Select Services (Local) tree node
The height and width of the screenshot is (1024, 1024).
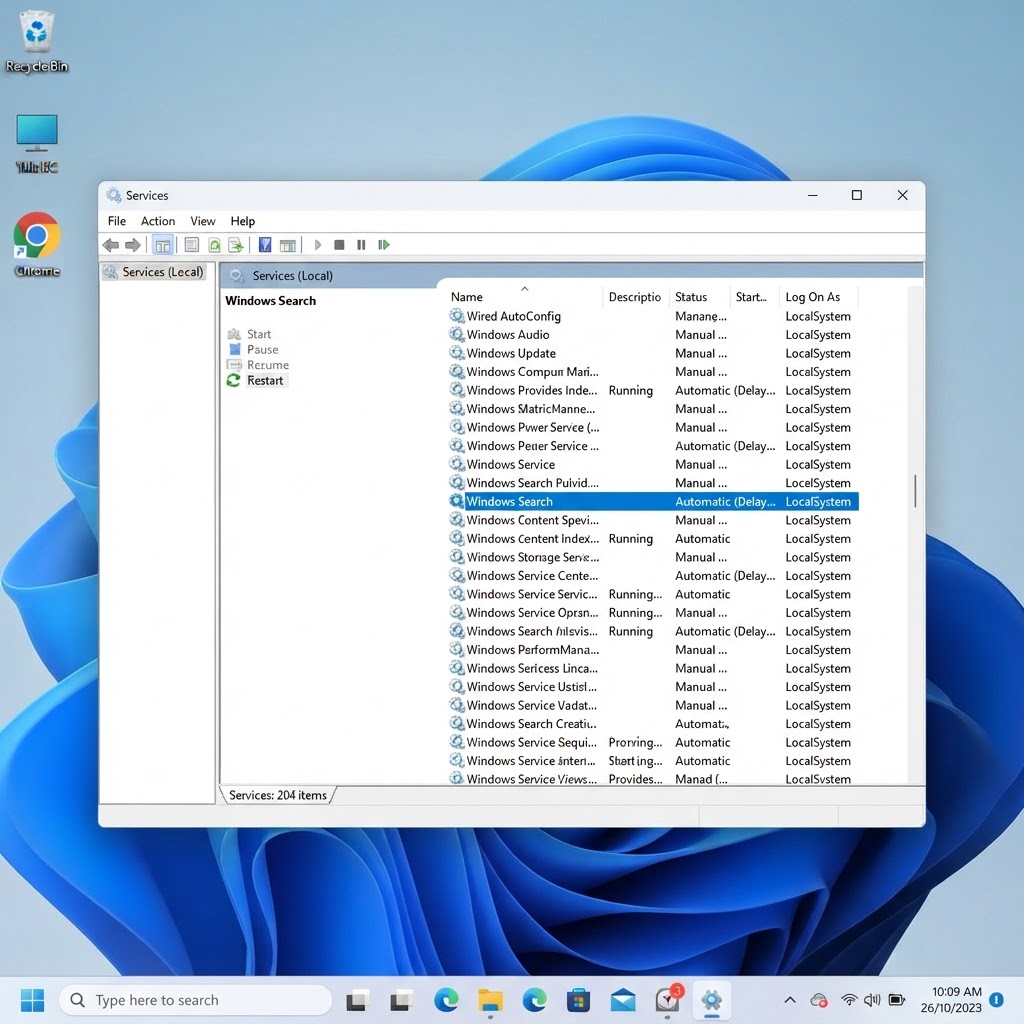155,272
